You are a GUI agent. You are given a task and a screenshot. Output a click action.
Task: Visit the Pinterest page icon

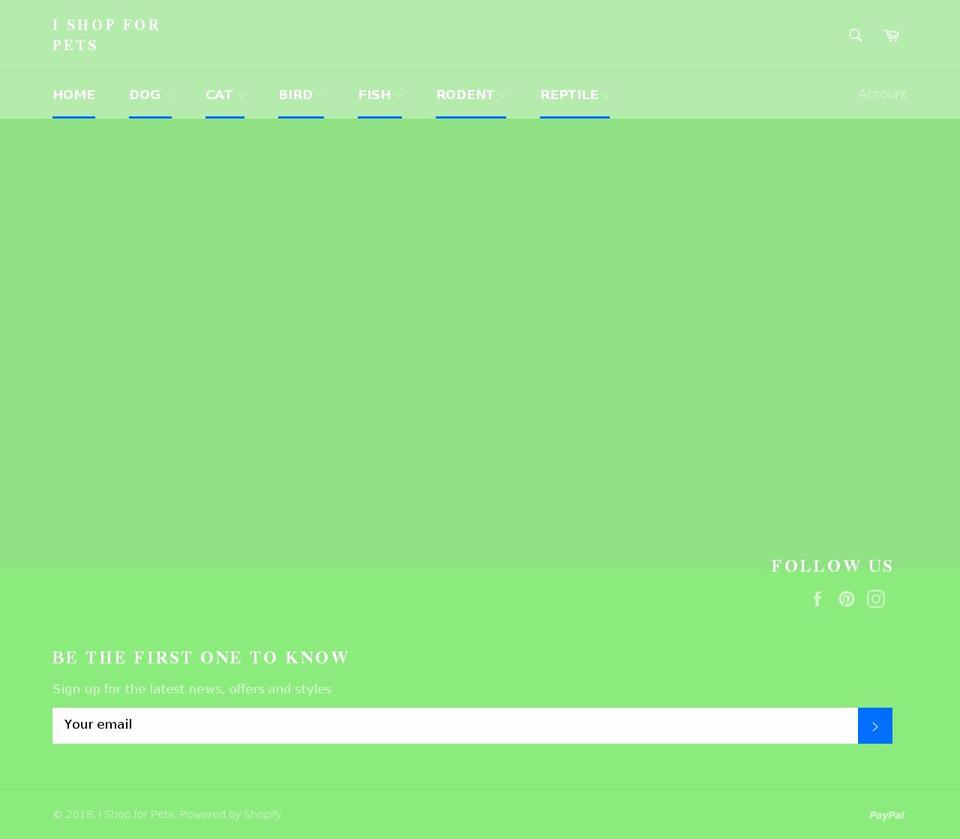[x=846, y=598]
